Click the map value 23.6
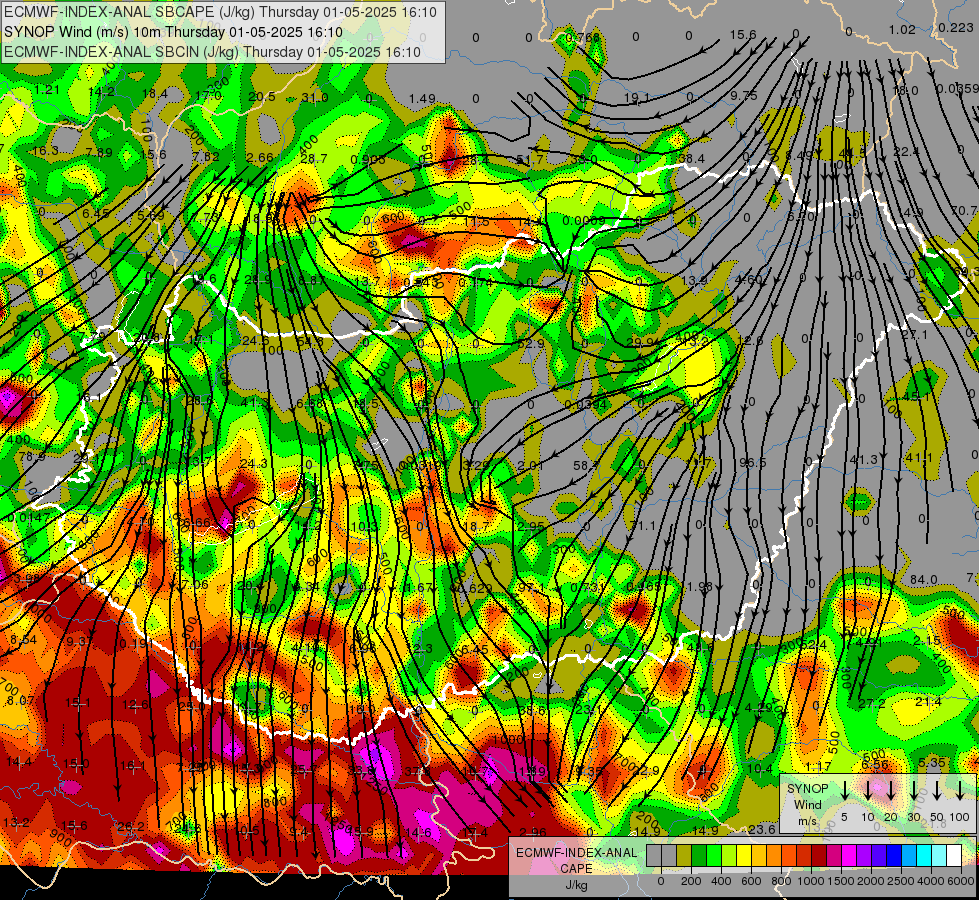 pos(762,829)
